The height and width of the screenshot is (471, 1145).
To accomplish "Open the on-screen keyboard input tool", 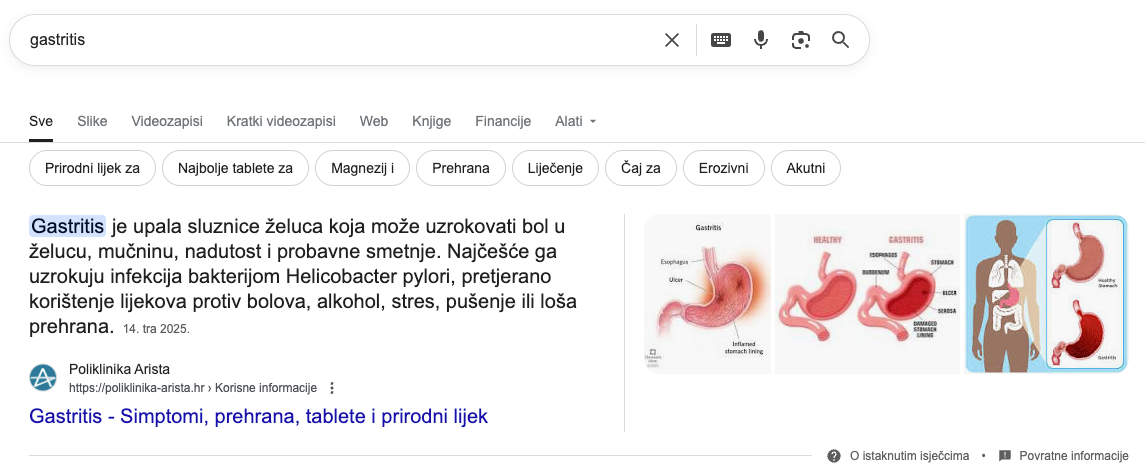I will (x=721, y=40).
